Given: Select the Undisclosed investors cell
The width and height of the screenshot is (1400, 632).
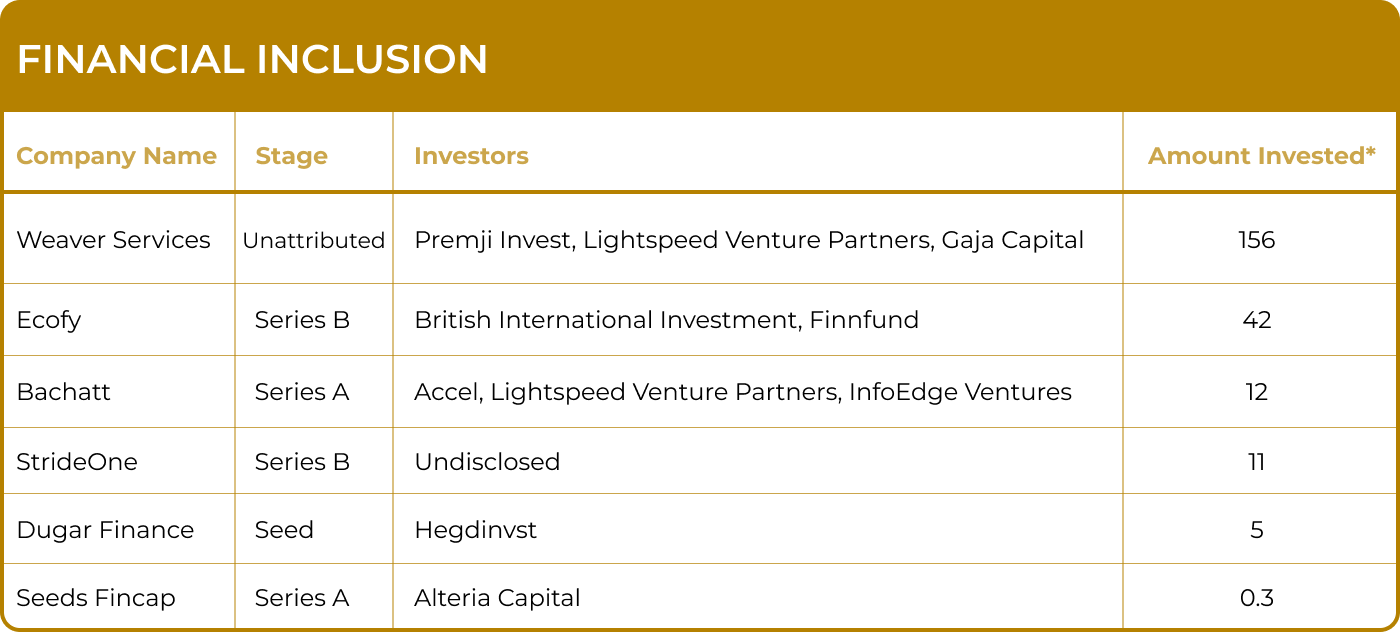Looking at the screenshot, I should click(487, 462).
